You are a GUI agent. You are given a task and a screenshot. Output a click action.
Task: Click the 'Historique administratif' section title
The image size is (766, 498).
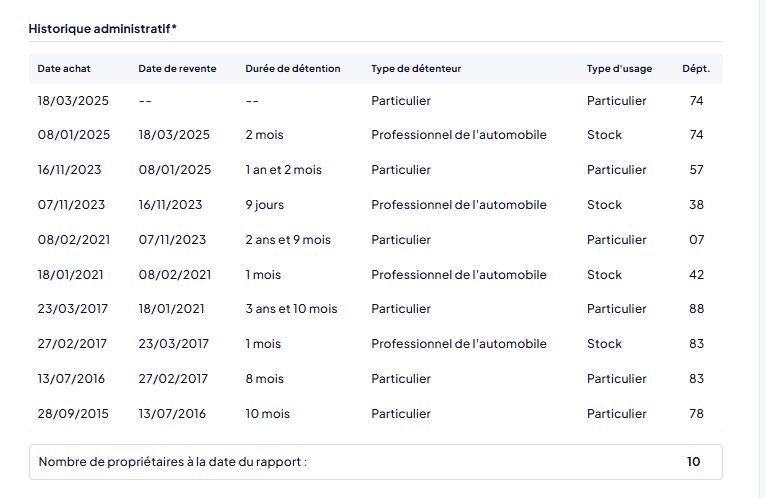[x=103, y=28]
